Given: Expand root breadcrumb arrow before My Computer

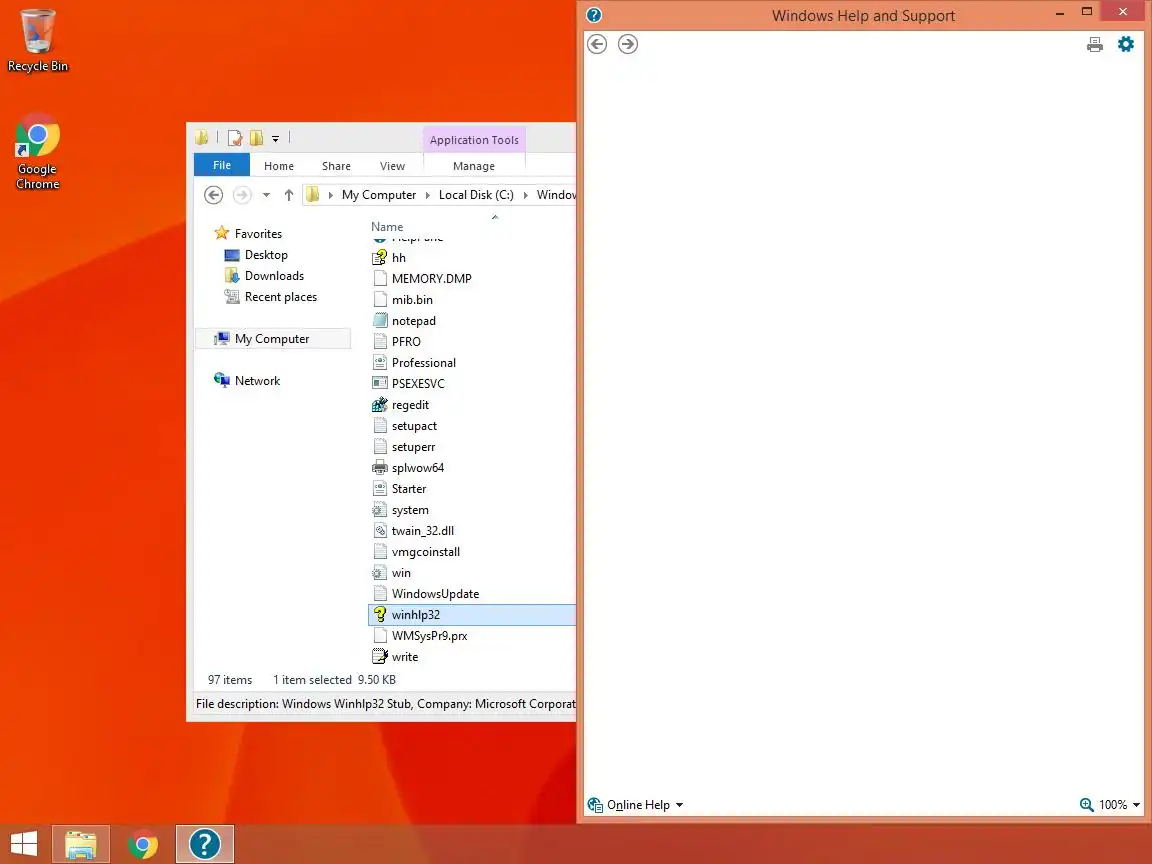Looking at the screenshot, I should 331,195.
